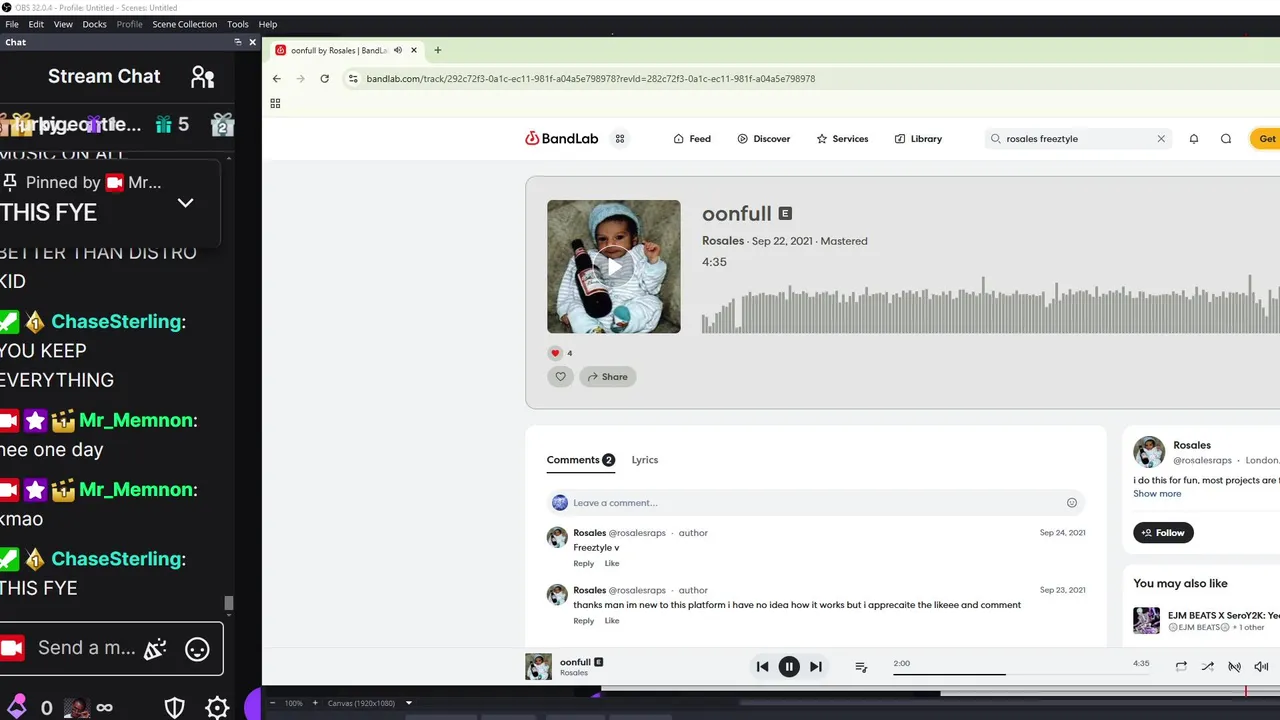Switch to the Lyrics tab
This screenshot has width=1280, height=720.
coord(645,460)
